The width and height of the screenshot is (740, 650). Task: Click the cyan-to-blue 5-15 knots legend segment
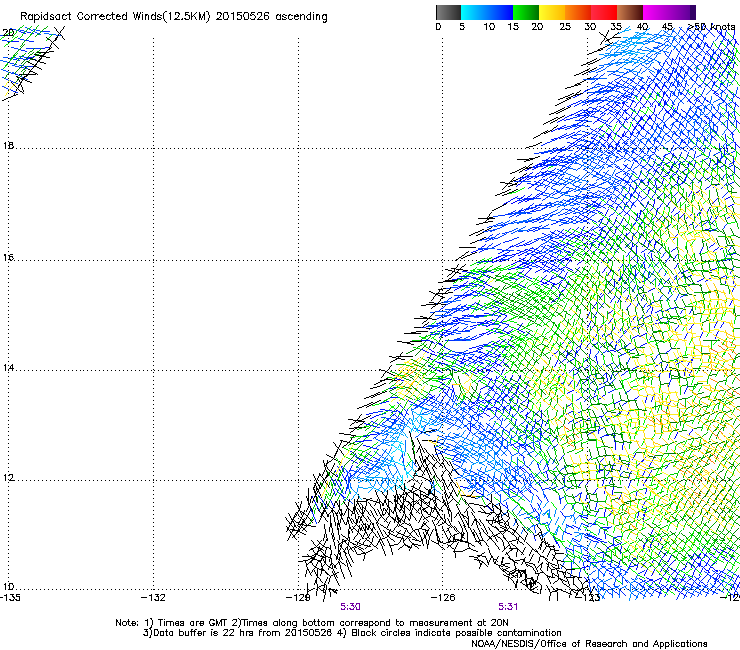(x=487, y=12)
